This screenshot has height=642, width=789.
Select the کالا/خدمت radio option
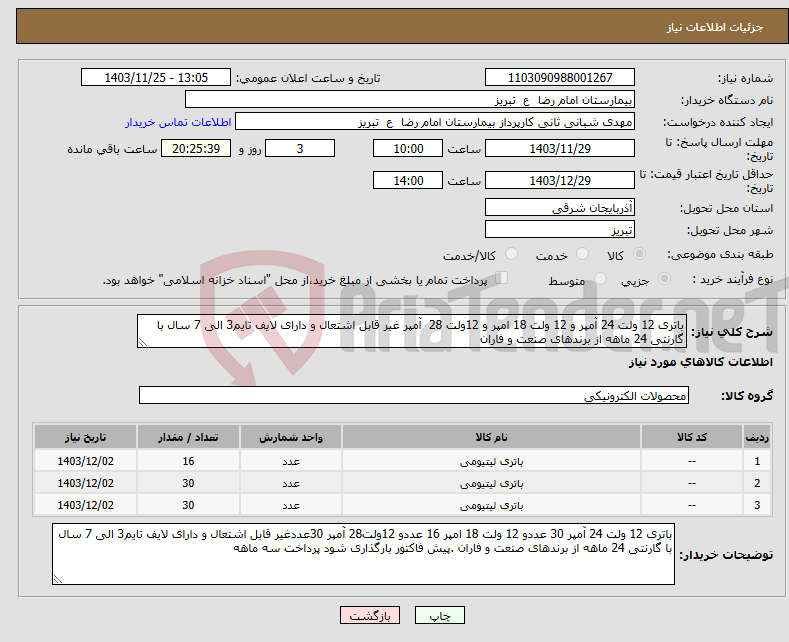click(x=503, y=256)
